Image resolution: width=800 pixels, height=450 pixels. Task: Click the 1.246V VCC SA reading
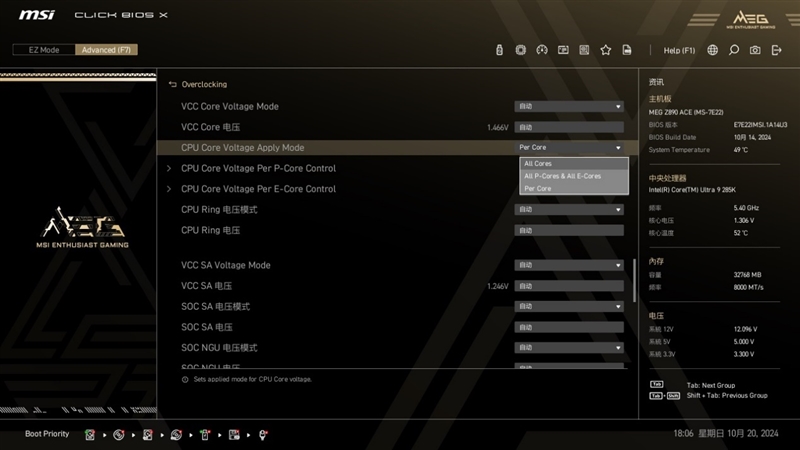(x=497, y=286)
